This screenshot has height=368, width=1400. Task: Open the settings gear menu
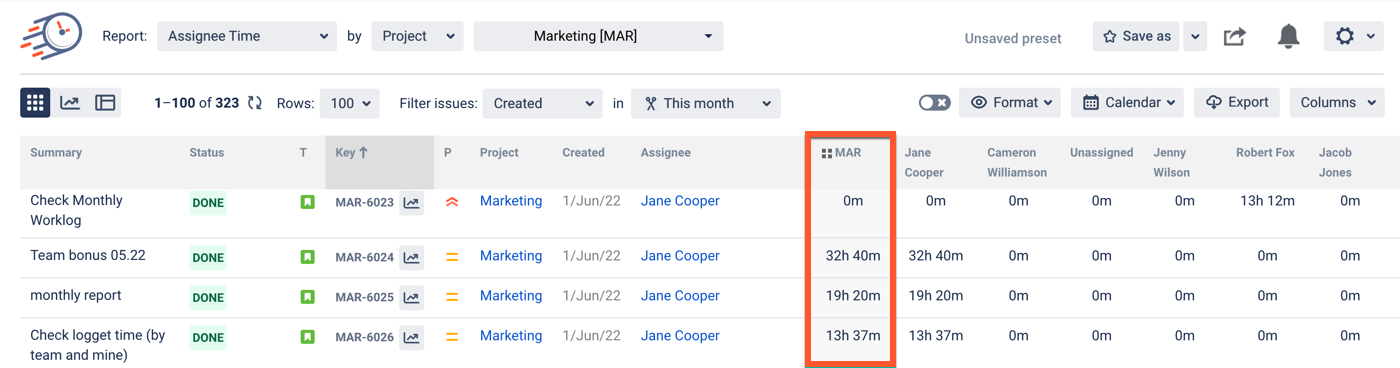[1353, 36]
